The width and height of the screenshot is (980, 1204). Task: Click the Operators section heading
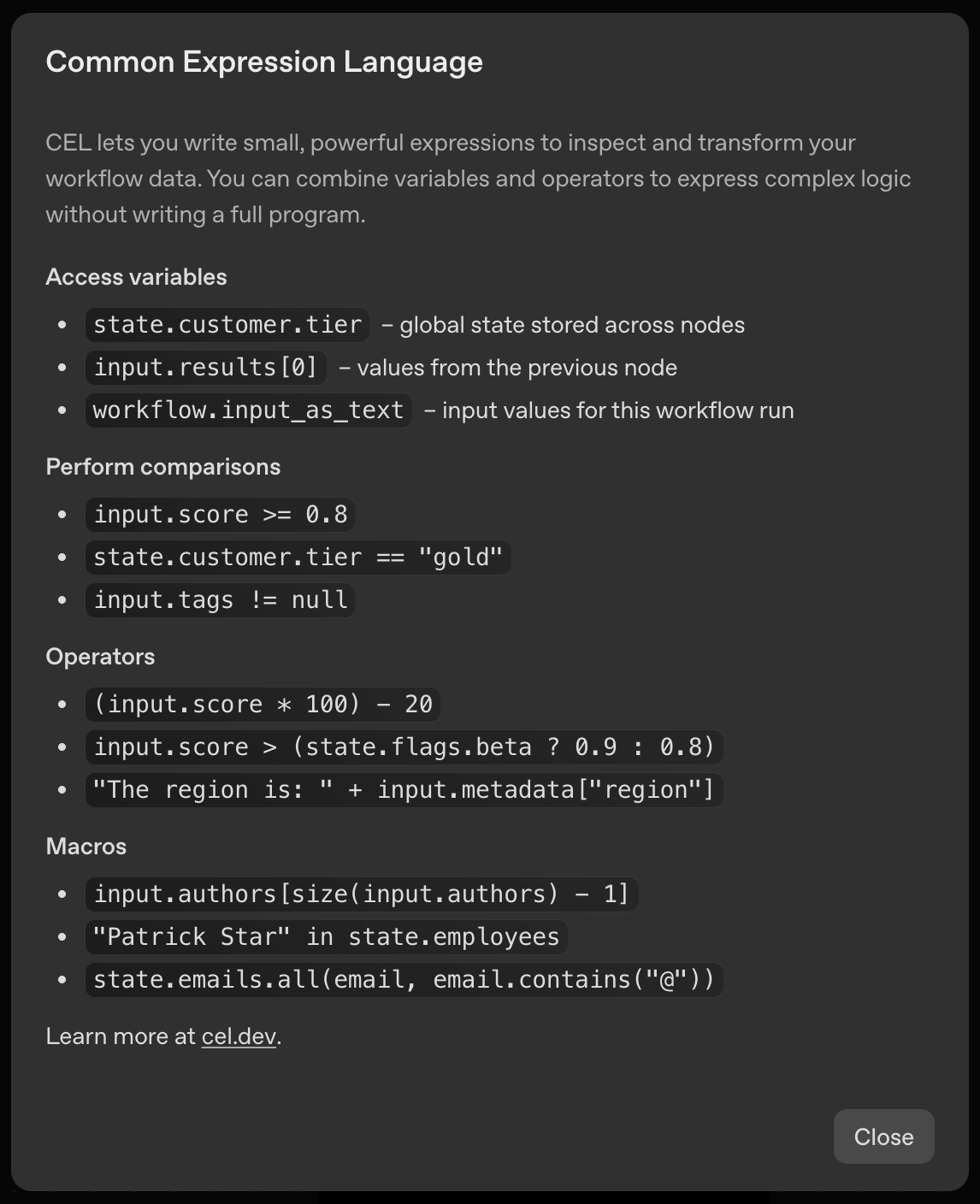[x=100, y=656]
